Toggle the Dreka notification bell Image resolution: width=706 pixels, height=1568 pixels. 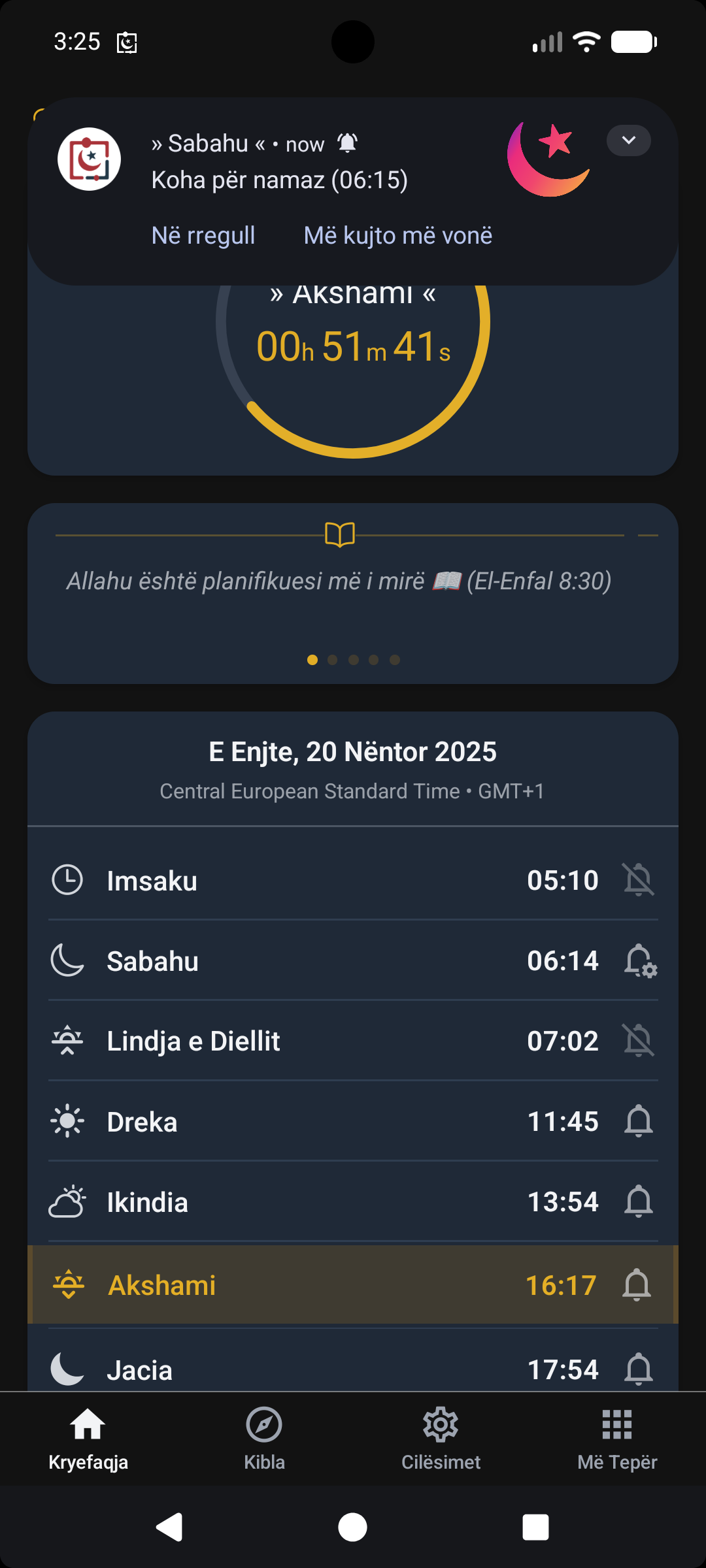point(638,1122)
